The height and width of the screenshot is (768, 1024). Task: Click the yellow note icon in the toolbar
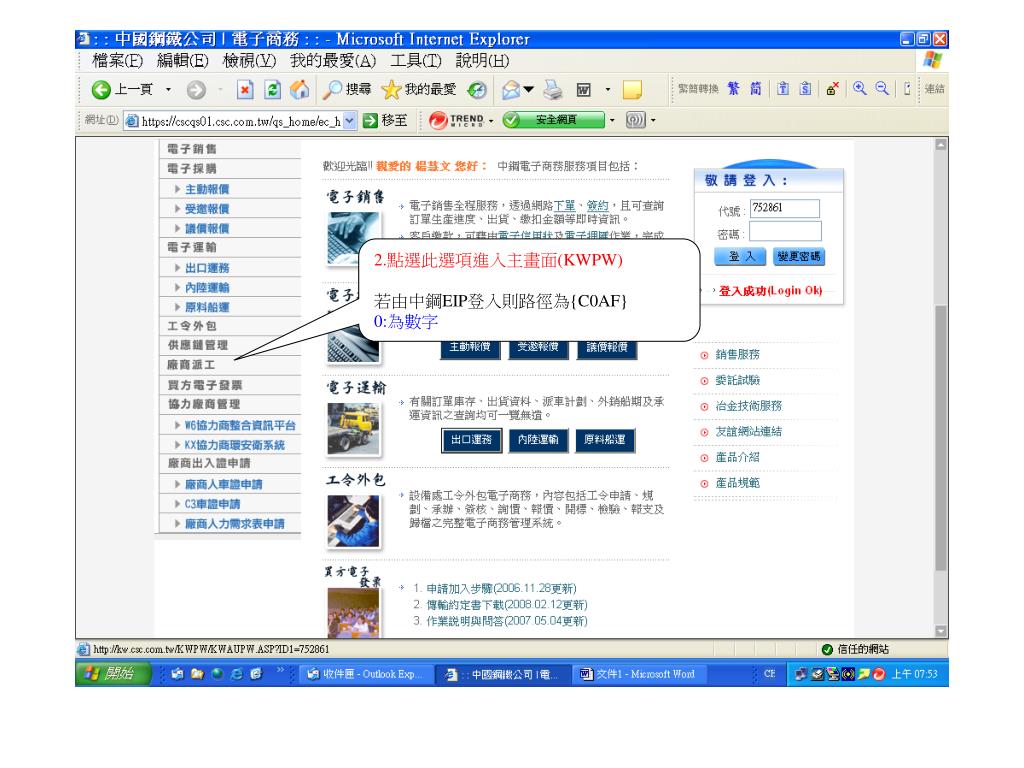(632, 89)
